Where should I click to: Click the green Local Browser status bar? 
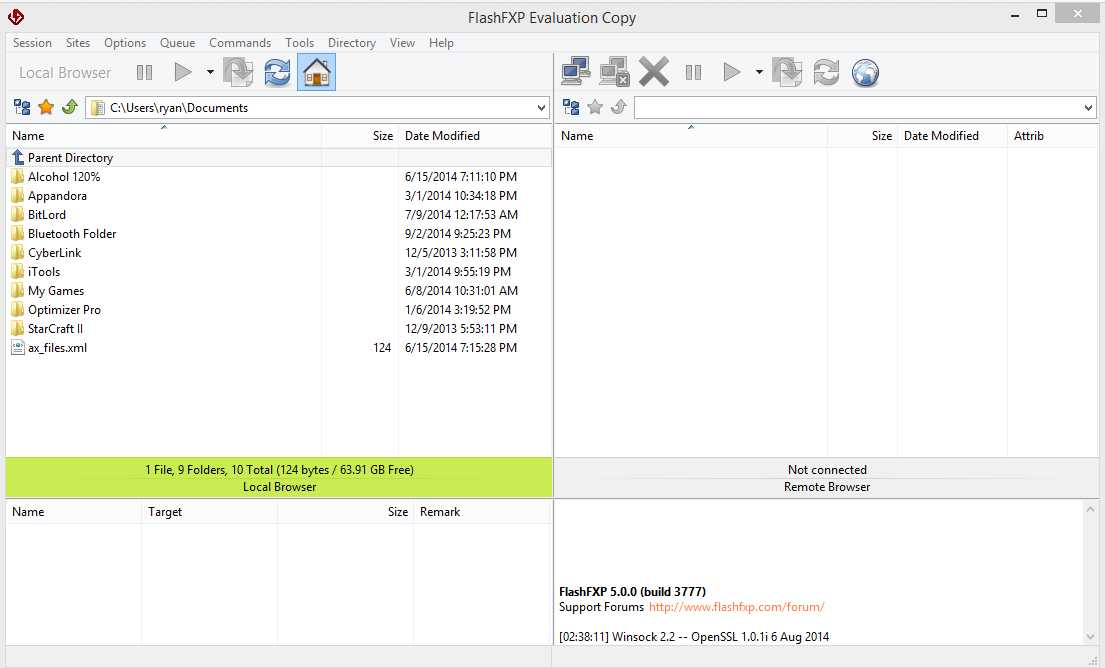[279, 478]
